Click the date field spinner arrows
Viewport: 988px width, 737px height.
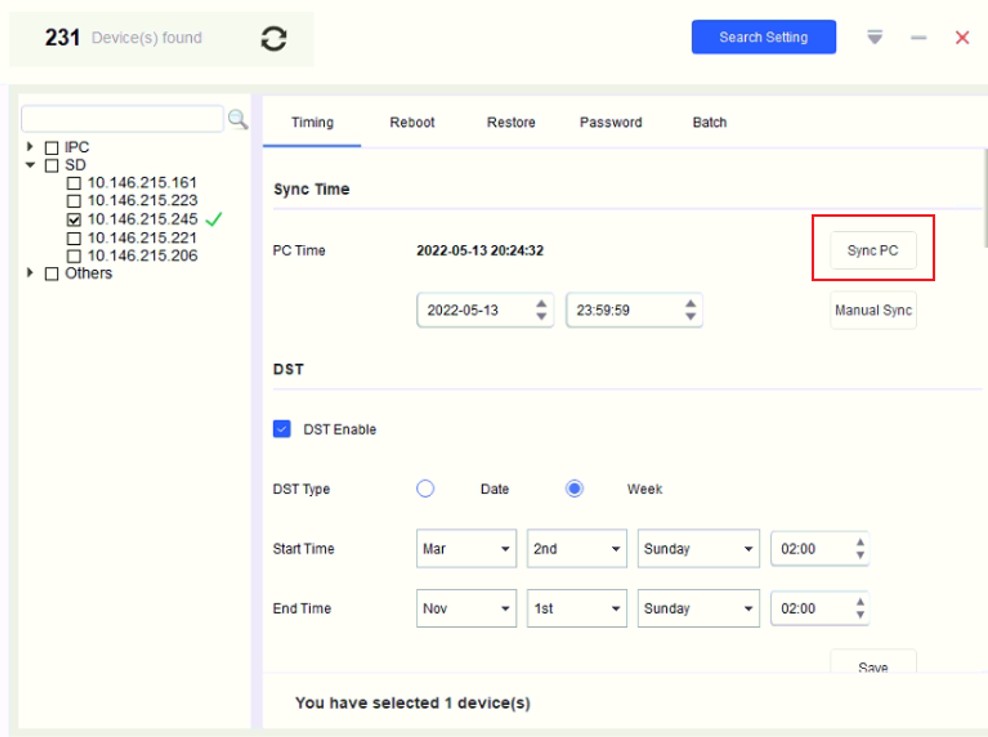click(541, 310)
